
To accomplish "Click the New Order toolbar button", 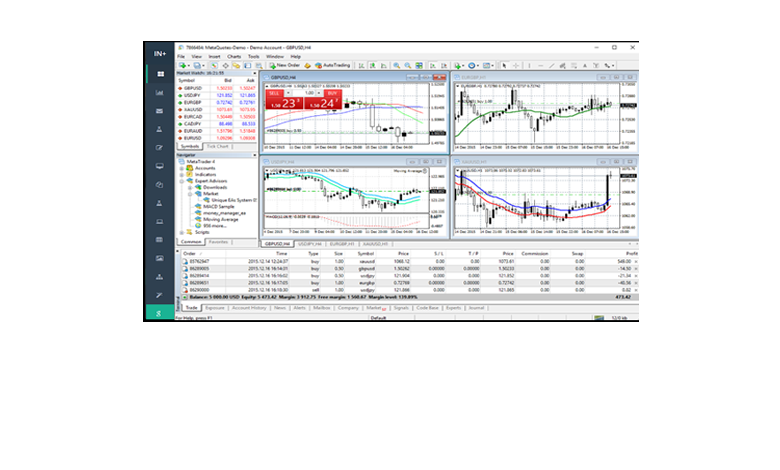I will tap(285, 65).
